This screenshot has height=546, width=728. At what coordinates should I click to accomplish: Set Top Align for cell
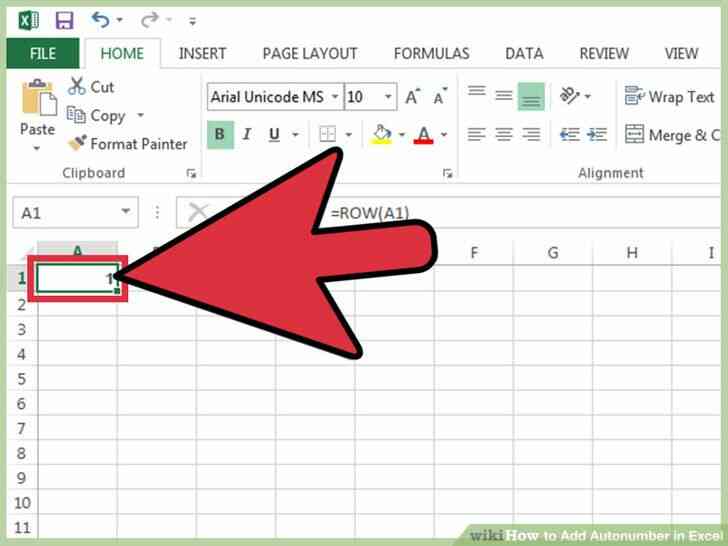476,91
